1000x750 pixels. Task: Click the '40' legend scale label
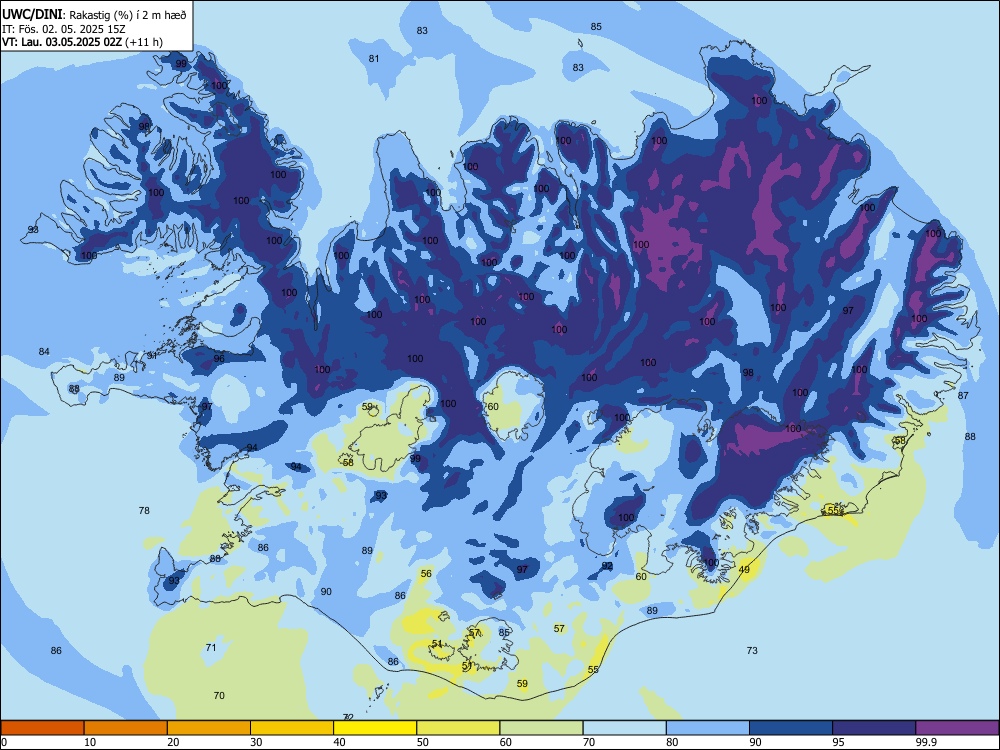[x=339, y=742]
